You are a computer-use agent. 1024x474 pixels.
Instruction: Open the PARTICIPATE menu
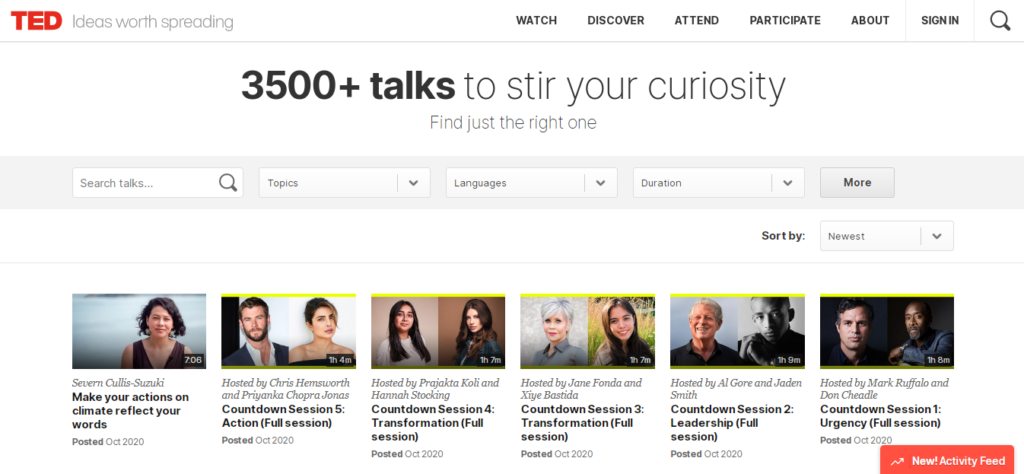coord(785,20)
